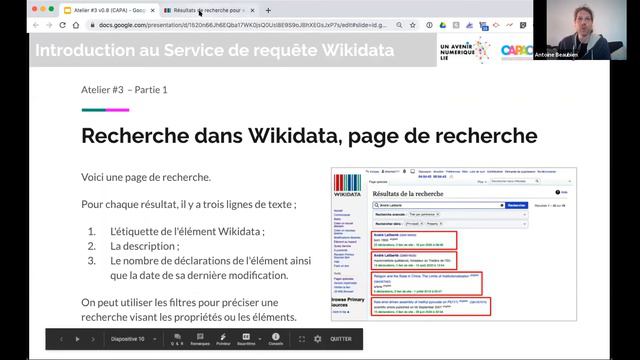Click the Un Avenir Numérique Lié logo
This screenshot has height=360, width=640.
465,50
